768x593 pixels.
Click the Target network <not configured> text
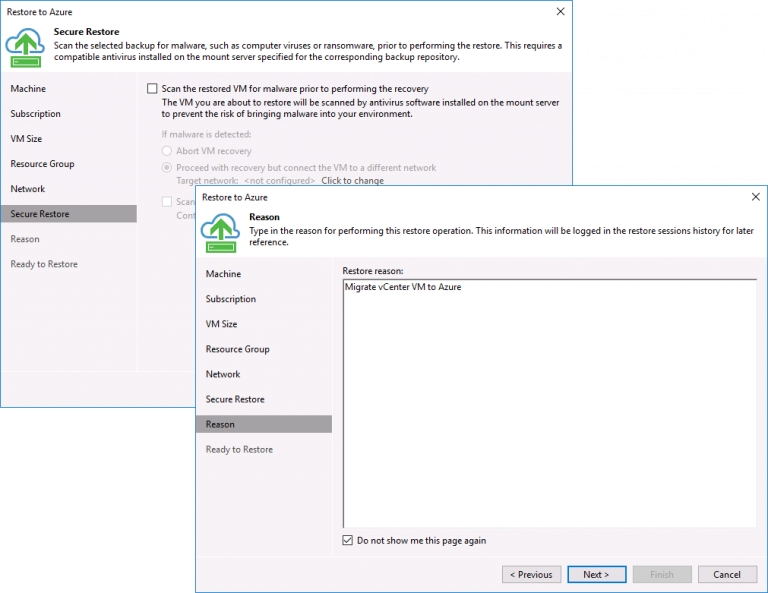coord(245,181)
